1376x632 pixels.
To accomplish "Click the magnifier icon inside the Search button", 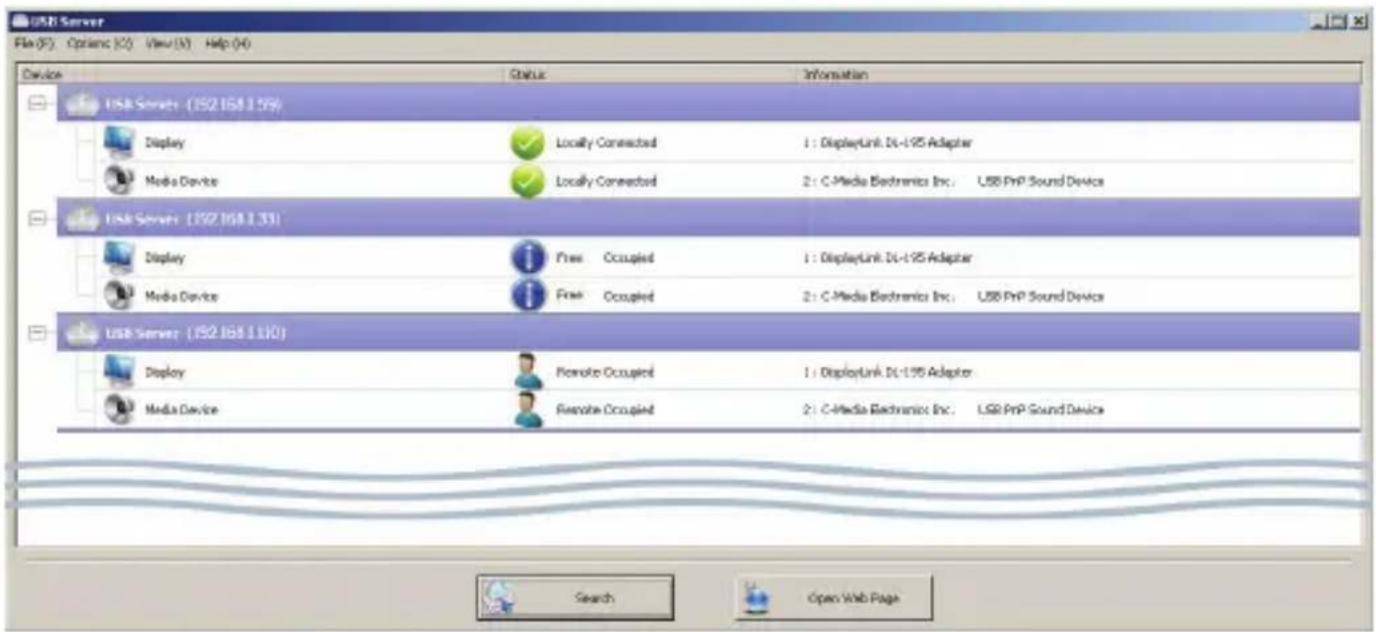I will [497, 597].
